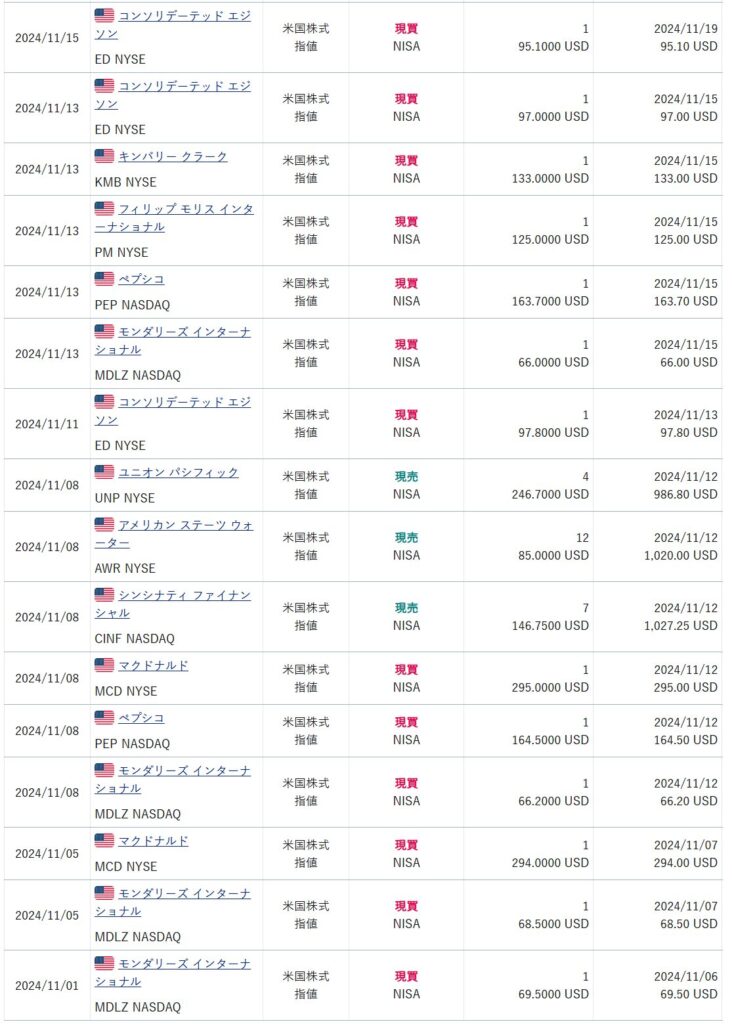The width and height of the screenshot is (732, 1024).
Task: Follow the アメリカン ステーツ ウォーター link
Action: click(x=185, y=526)
